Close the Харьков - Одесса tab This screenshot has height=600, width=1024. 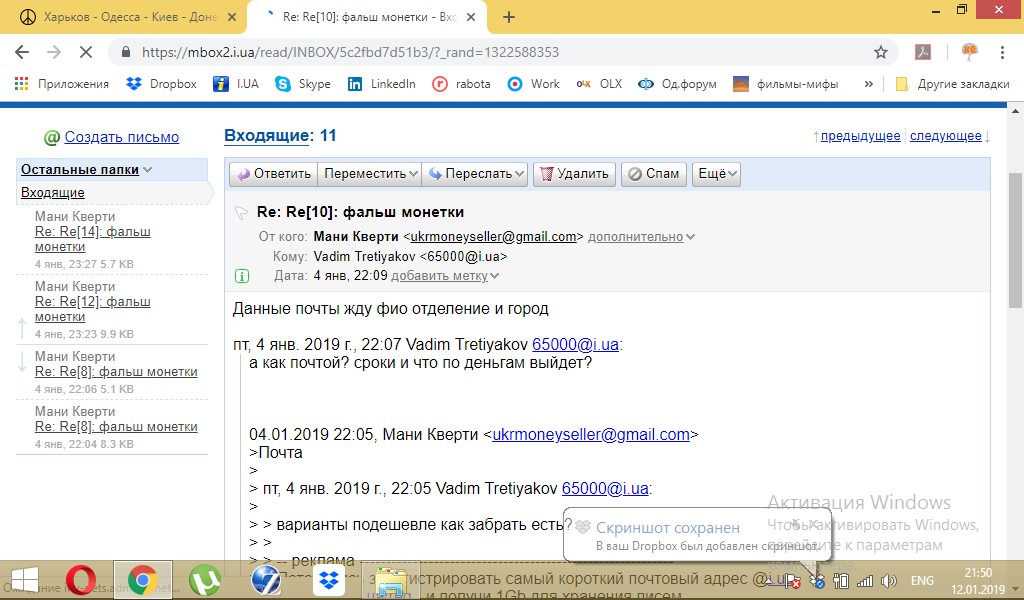click(232, 17)
